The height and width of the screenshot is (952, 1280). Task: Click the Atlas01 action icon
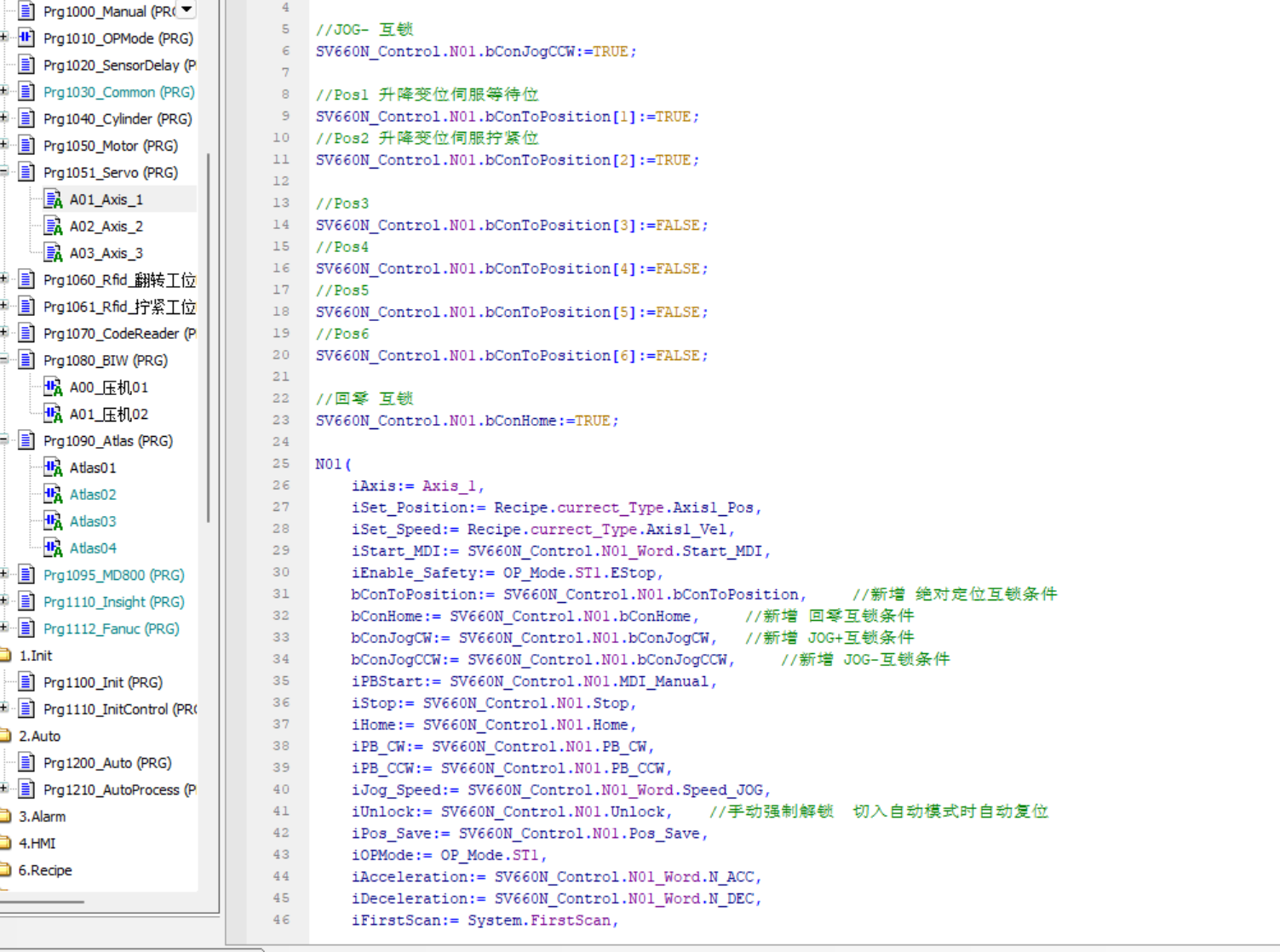point(53,467)
